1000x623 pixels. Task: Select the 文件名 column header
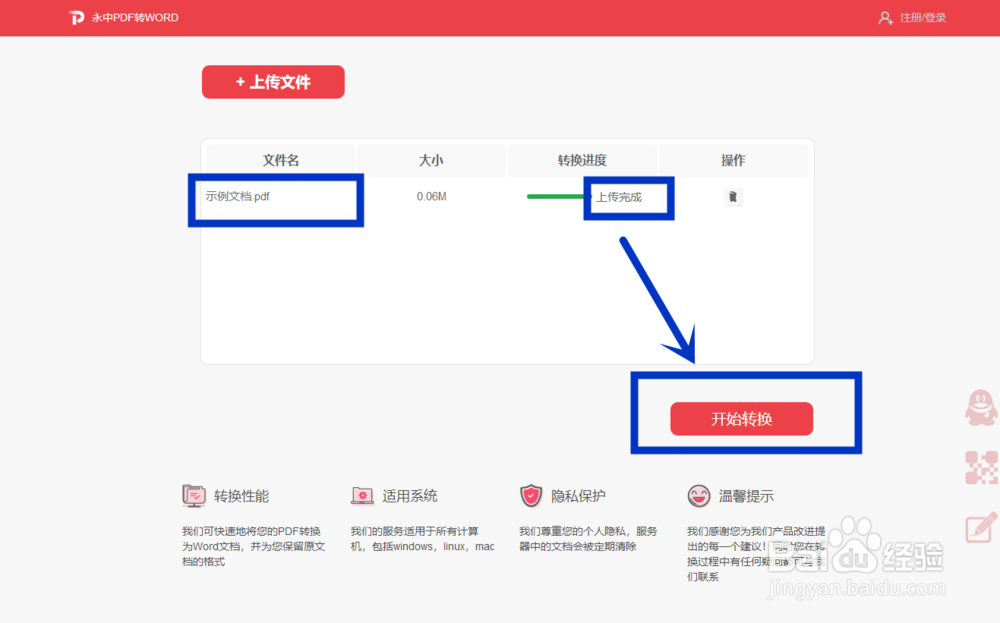(278, 160)
